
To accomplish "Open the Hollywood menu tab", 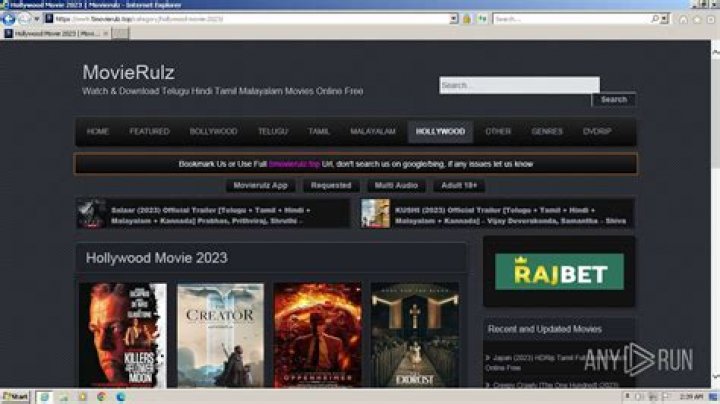I will pos(440,131).
